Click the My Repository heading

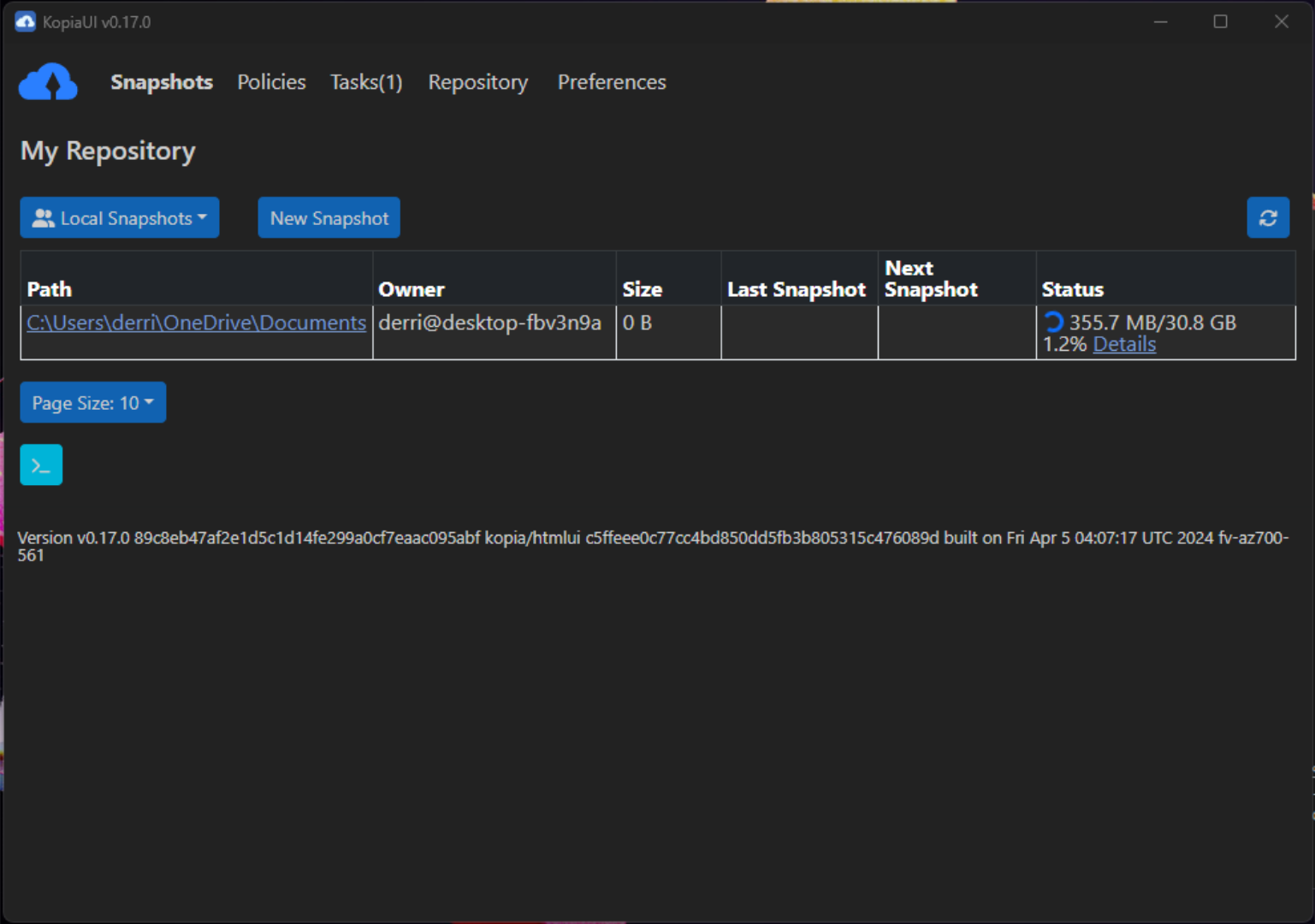tap(109, 151)
